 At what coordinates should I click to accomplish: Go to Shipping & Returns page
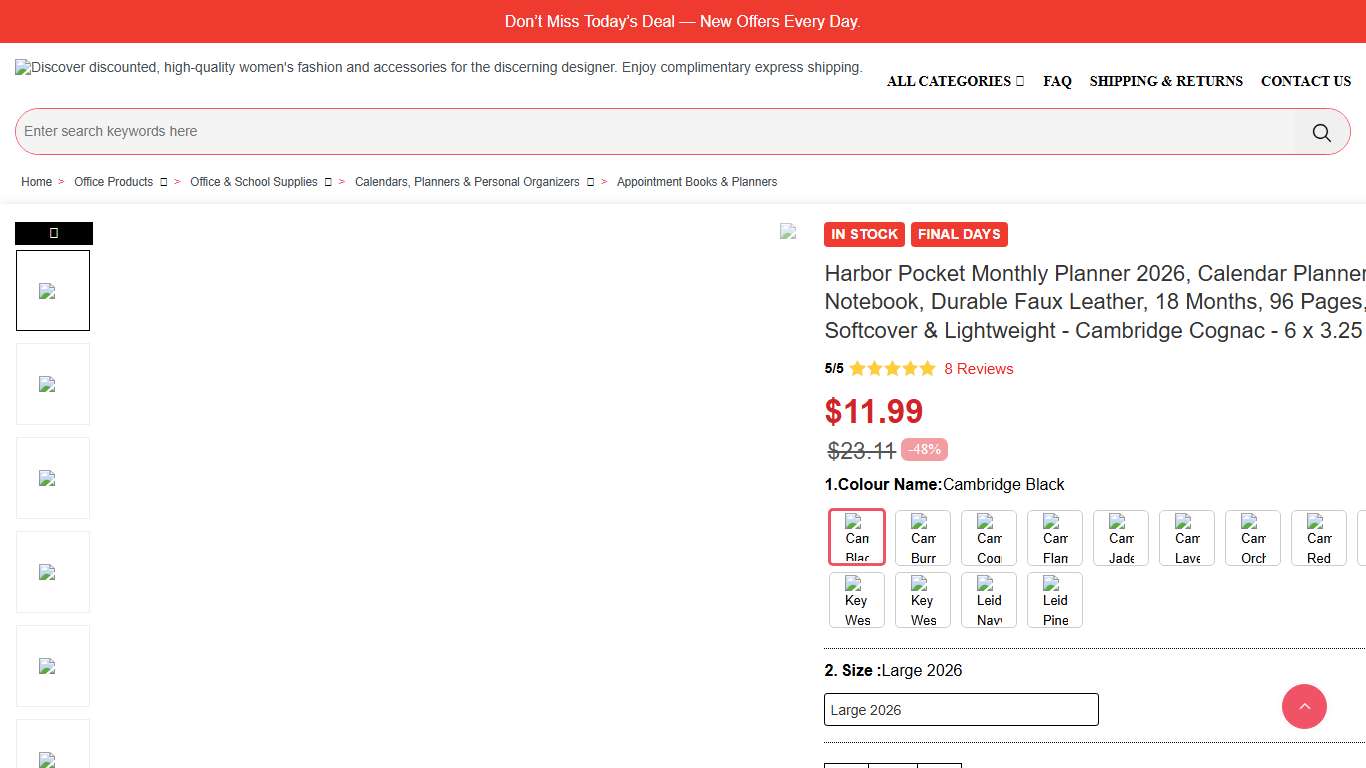pos(1166,81)
